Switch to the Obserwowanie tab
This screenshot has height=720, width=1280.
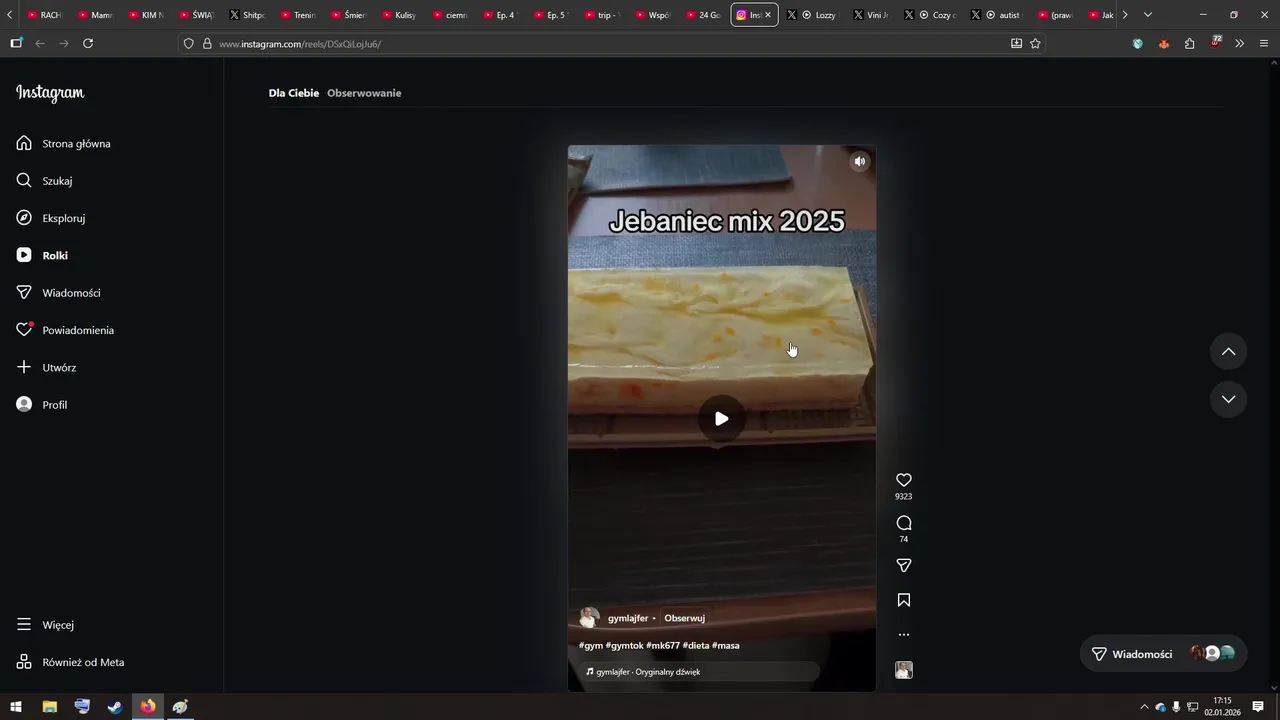(x=364, y=93)
